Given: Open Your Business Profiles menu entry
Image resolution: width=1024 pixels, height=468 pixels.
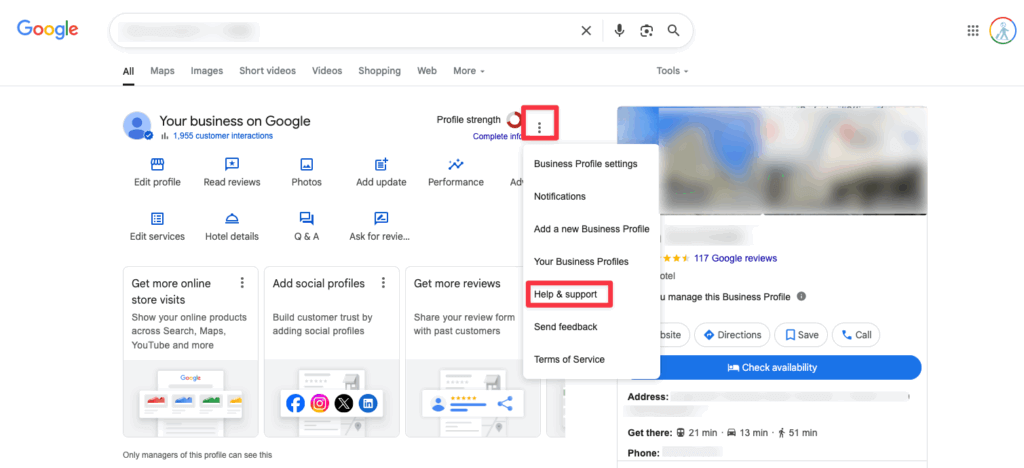Looking at the screenshot, I should (x=581, y=262).
